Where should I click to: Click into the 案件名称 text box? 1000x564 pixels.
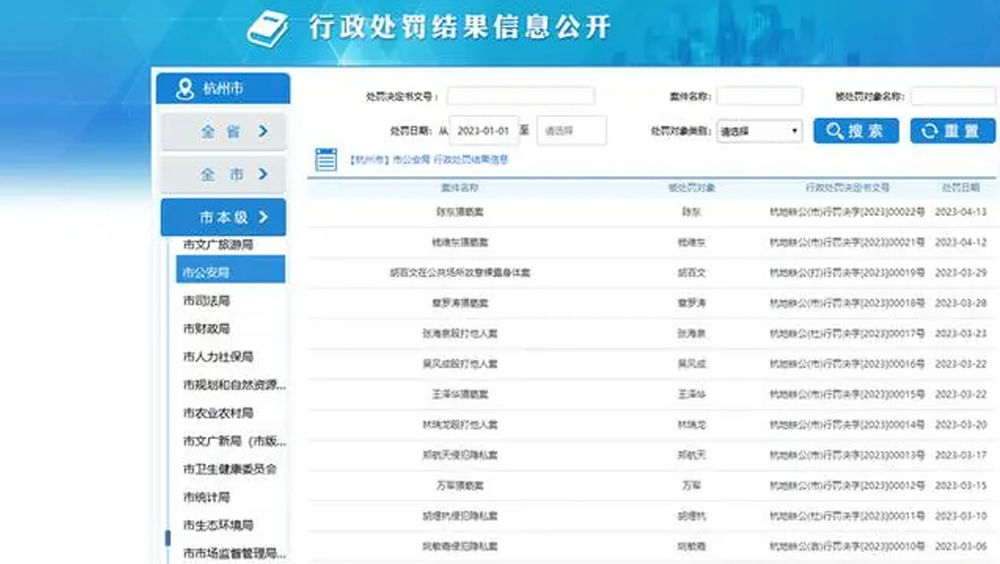point(759,96)
